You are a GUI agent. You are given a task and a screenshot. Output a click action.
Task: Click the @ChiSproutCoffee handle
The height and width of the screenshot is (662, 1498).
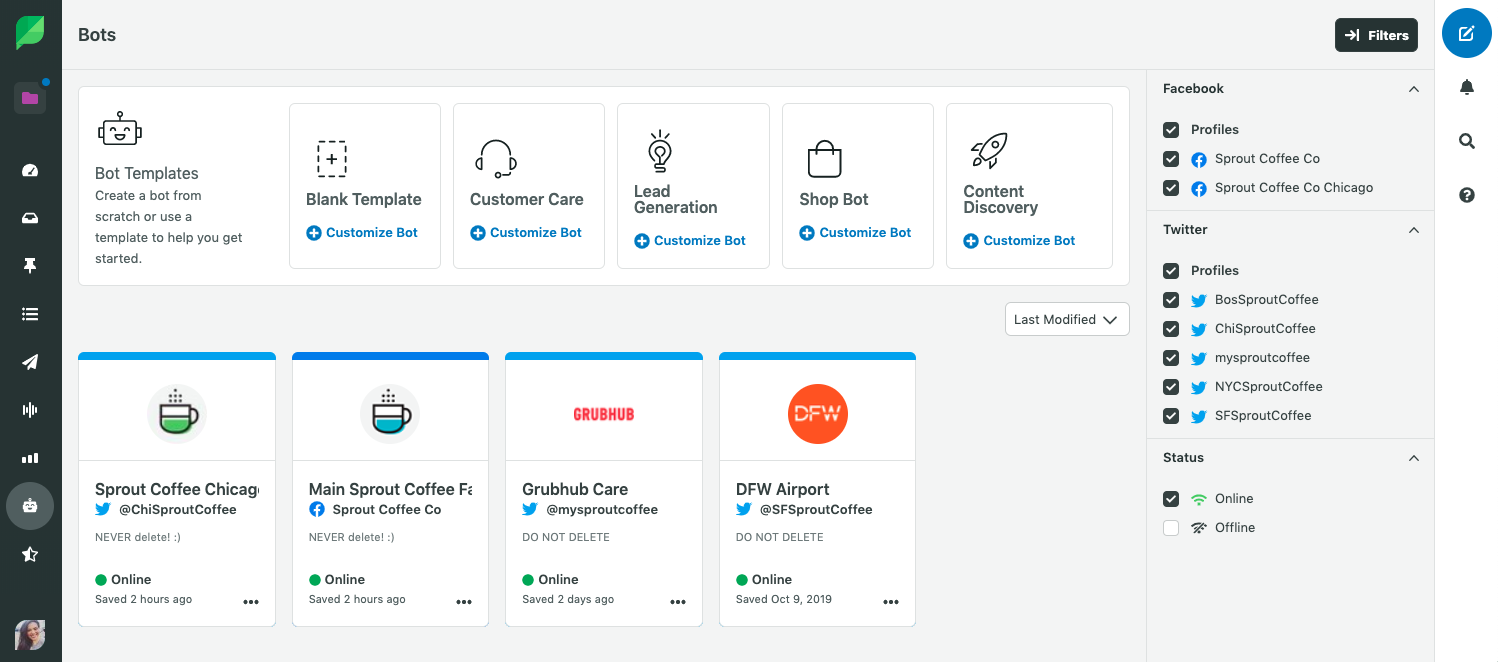click(x=178, y=509)
